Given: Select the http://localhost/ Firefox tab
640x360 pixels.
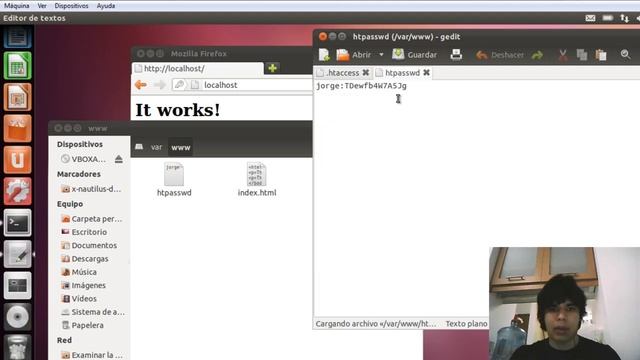Looking at the screenshot, I should [198, 69].
